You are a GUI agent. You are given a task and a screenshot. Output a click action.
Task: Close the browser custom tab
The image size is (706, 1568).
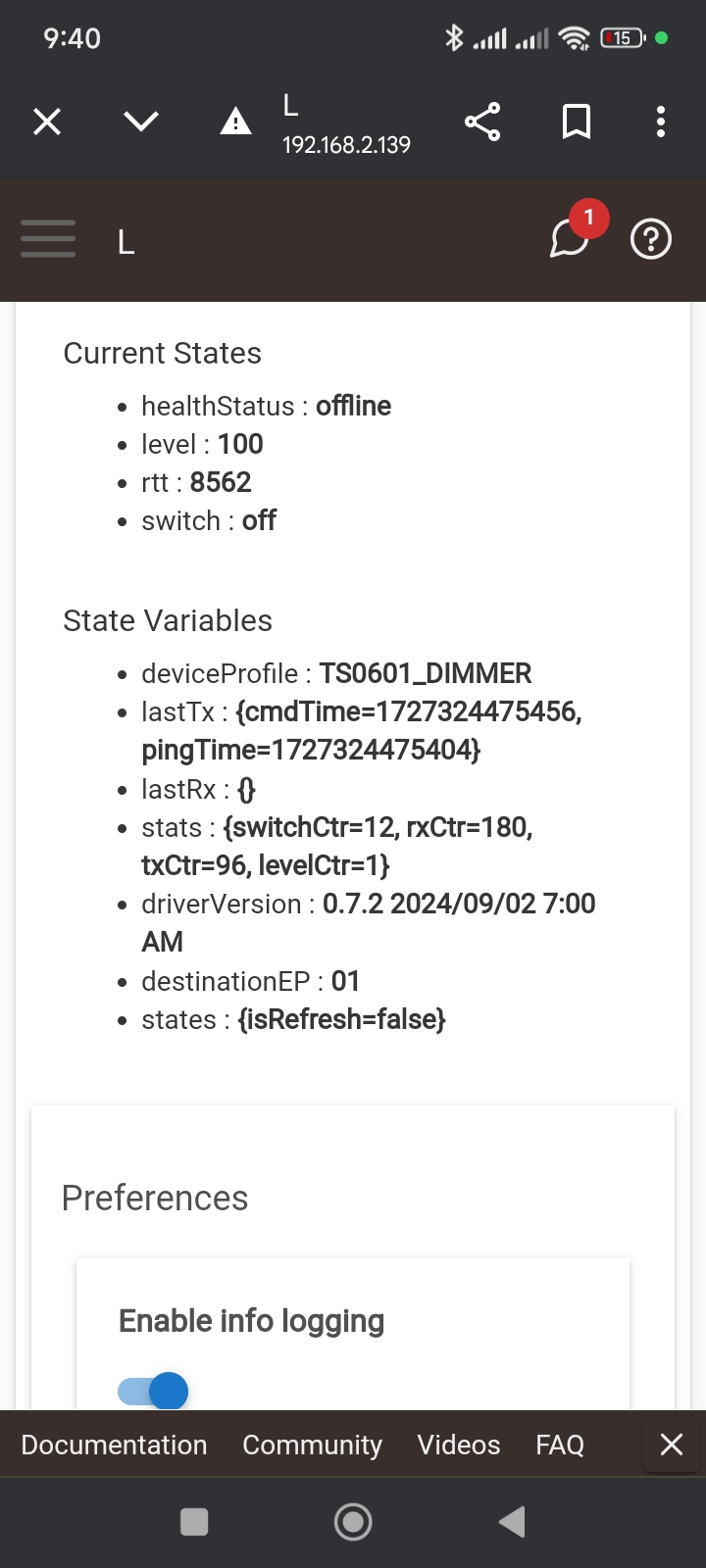47,122
